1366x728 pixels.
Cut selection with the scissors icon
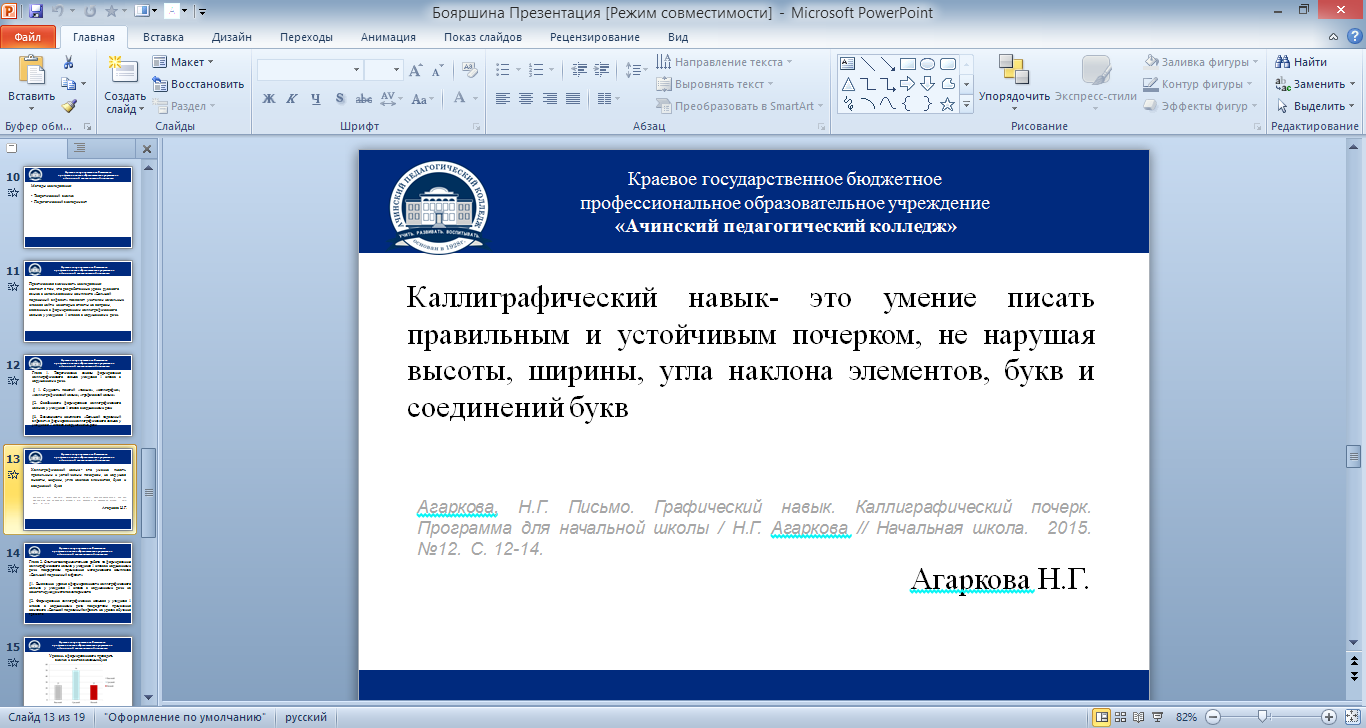68,62
